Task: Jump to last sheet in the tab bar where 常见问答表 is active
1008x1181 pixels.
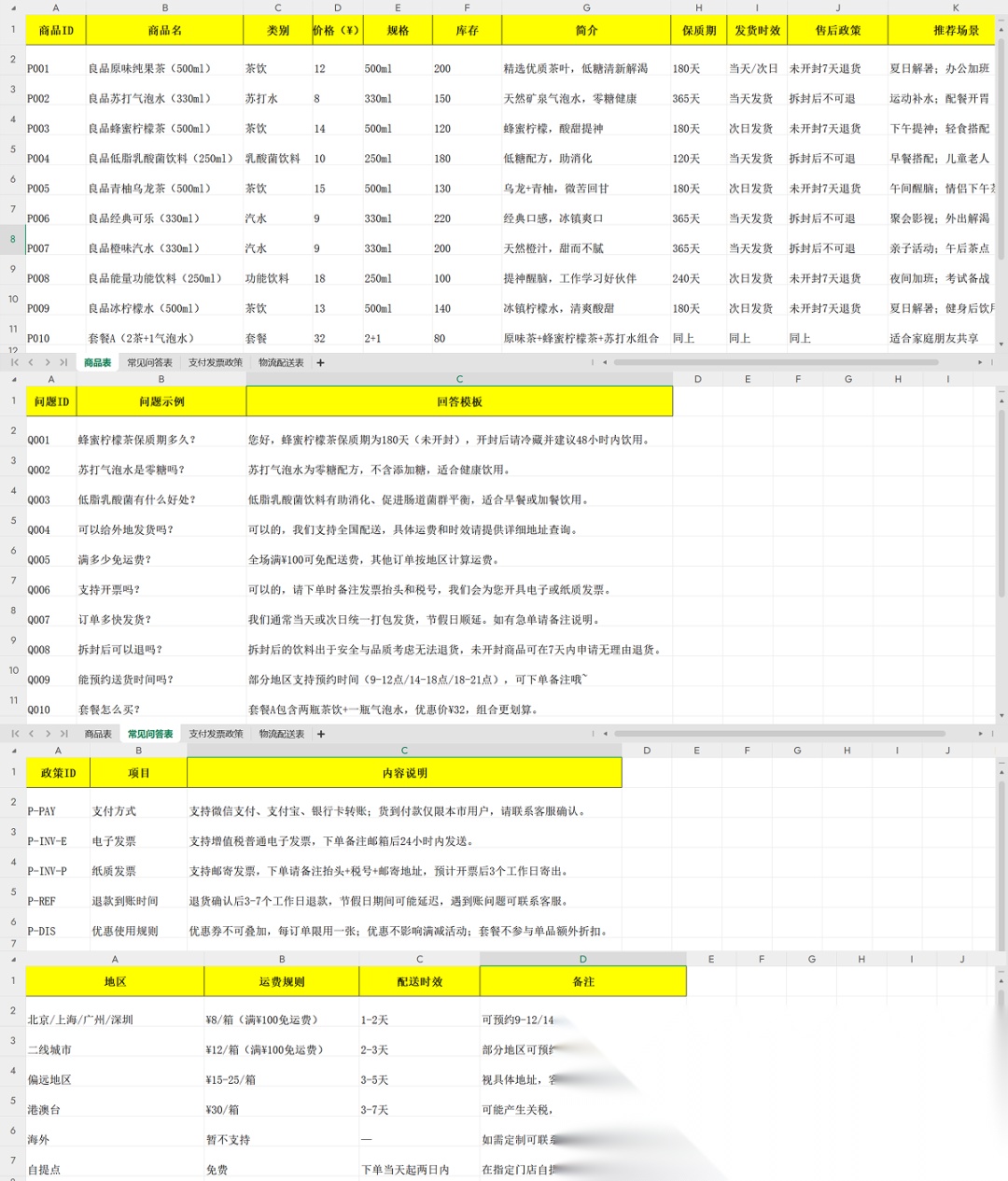Action: click(63, 734)
